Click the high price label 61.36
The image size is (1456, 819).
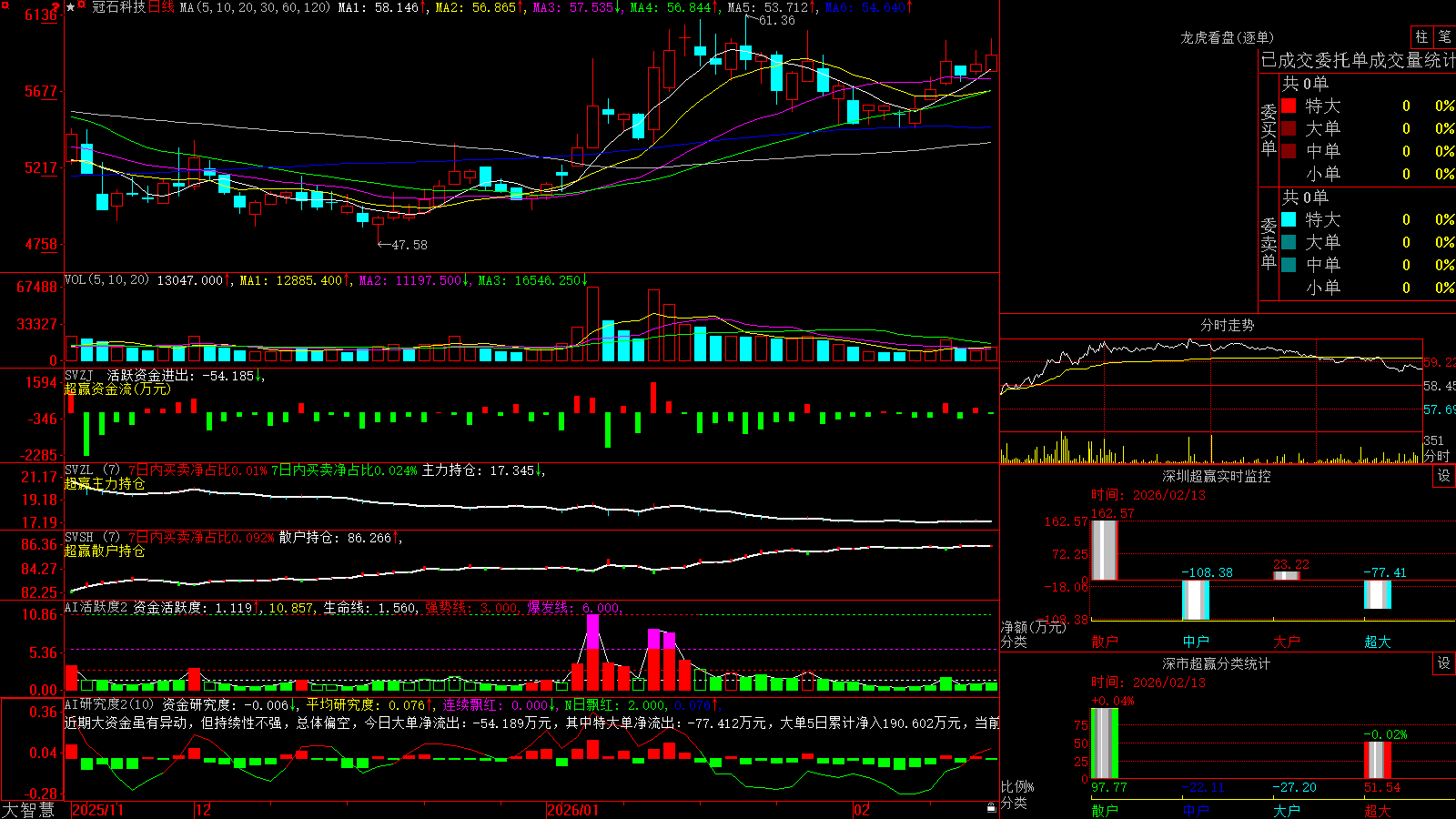click(776, 20)
